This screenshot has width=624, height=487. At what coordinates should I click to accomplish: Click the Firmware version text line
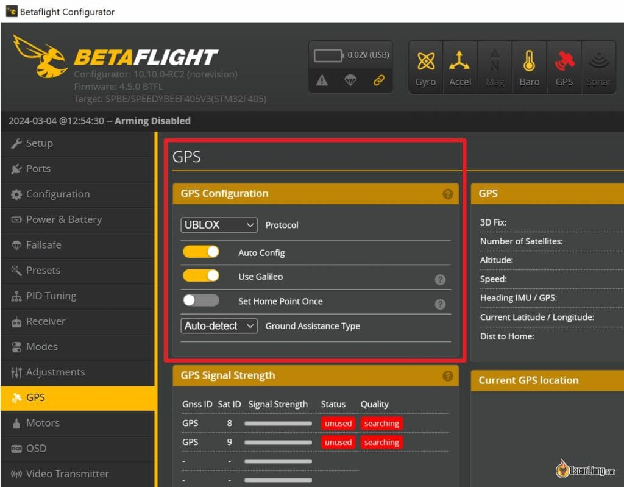(x=118, y=86)
